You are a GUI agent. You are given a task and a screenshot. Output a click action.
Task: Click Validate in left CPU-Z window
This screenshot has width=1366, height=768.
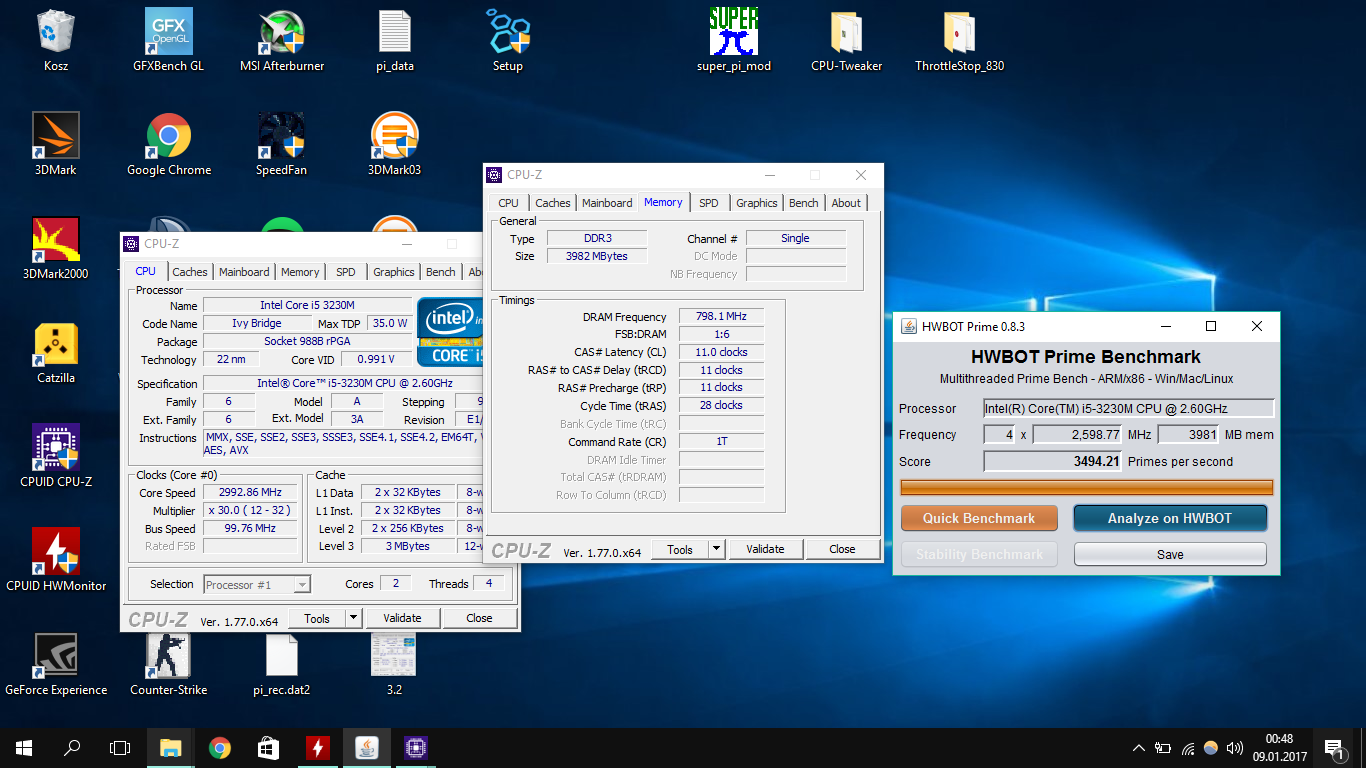(x=402, y=618)
